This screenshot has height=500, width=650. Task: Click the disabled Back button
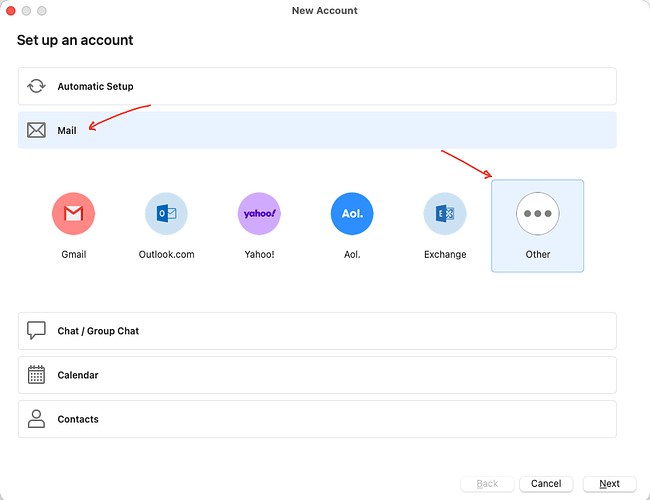pos(487,484)
